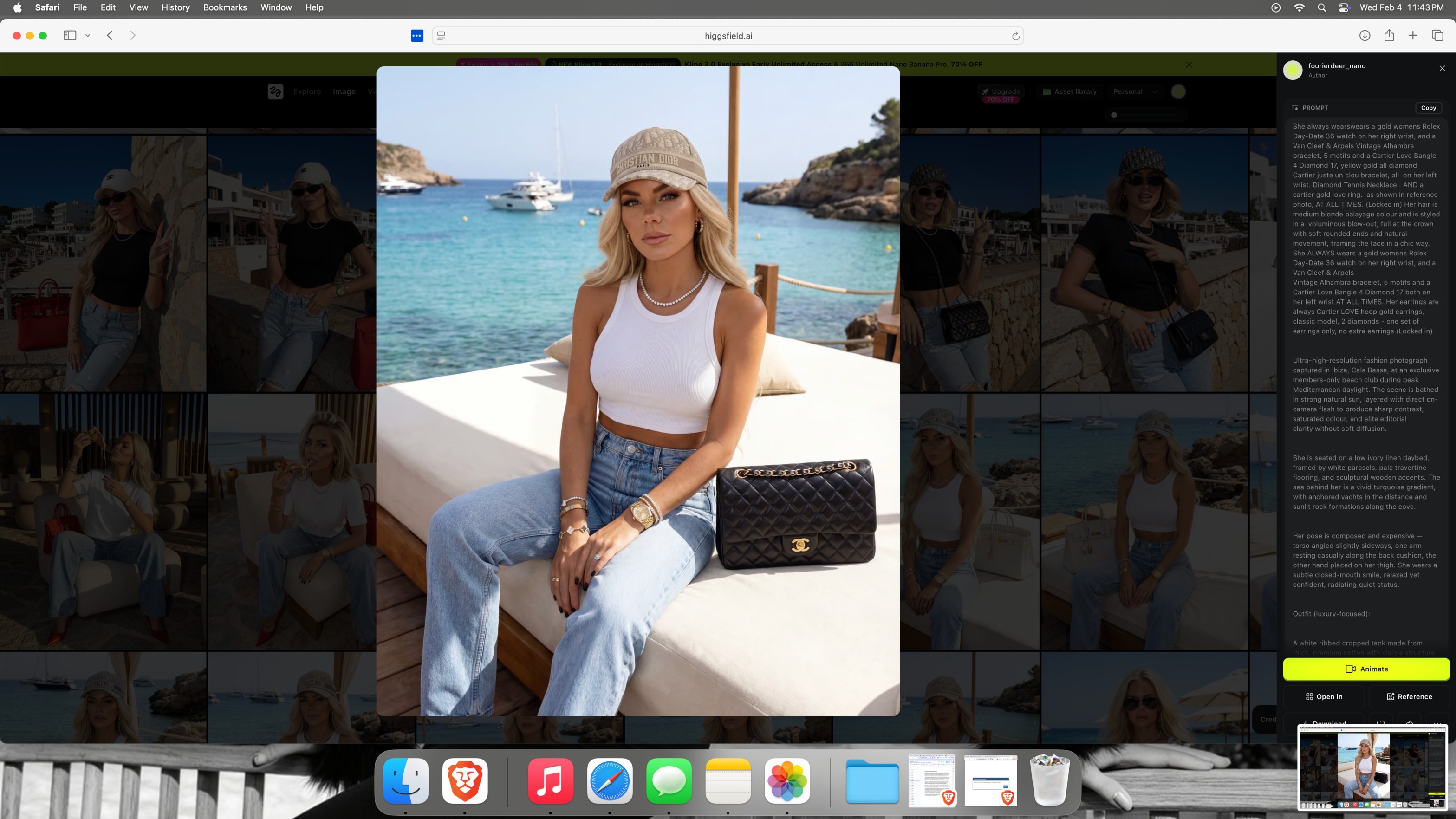Expand the Open in options
1456x819 pixels.
(x=1324, y=696)
